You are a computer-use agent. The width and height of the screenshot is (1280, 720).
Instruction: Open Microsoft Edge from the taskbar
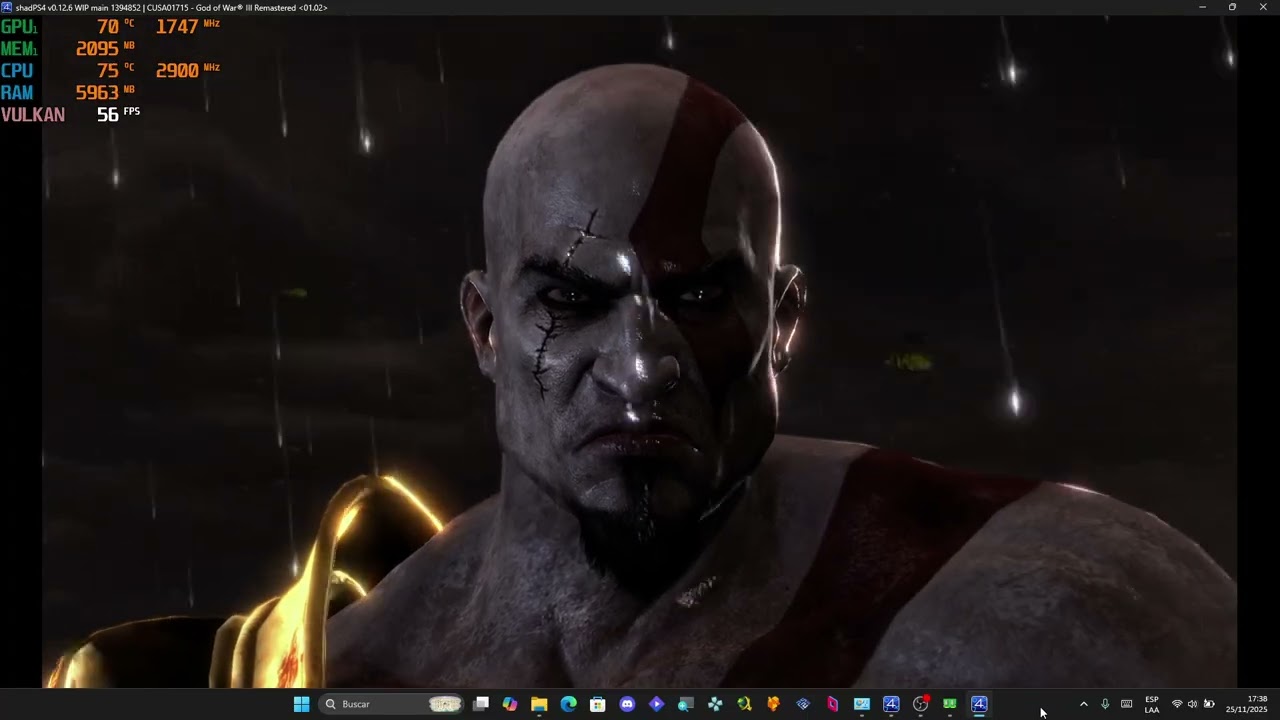coord(568,704)
